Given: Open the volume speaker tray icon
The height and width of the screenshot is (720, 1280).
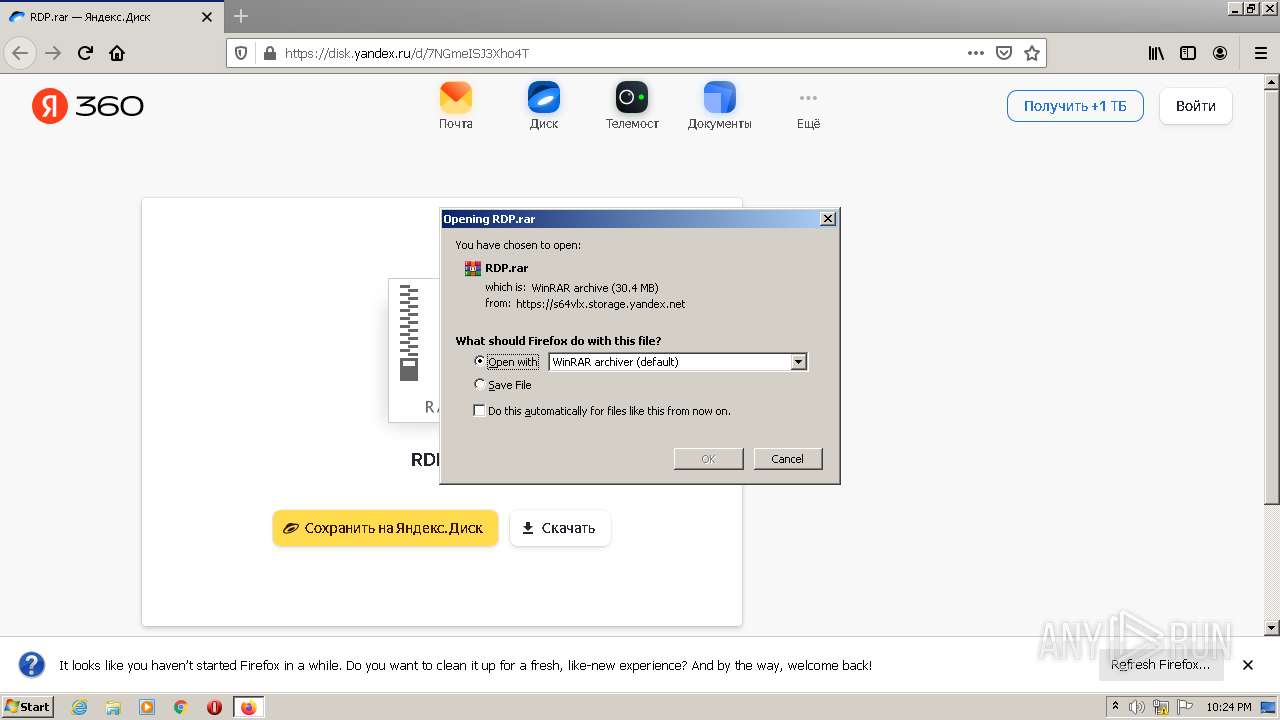Looking at the screenshot, I should pos(1137,707).
